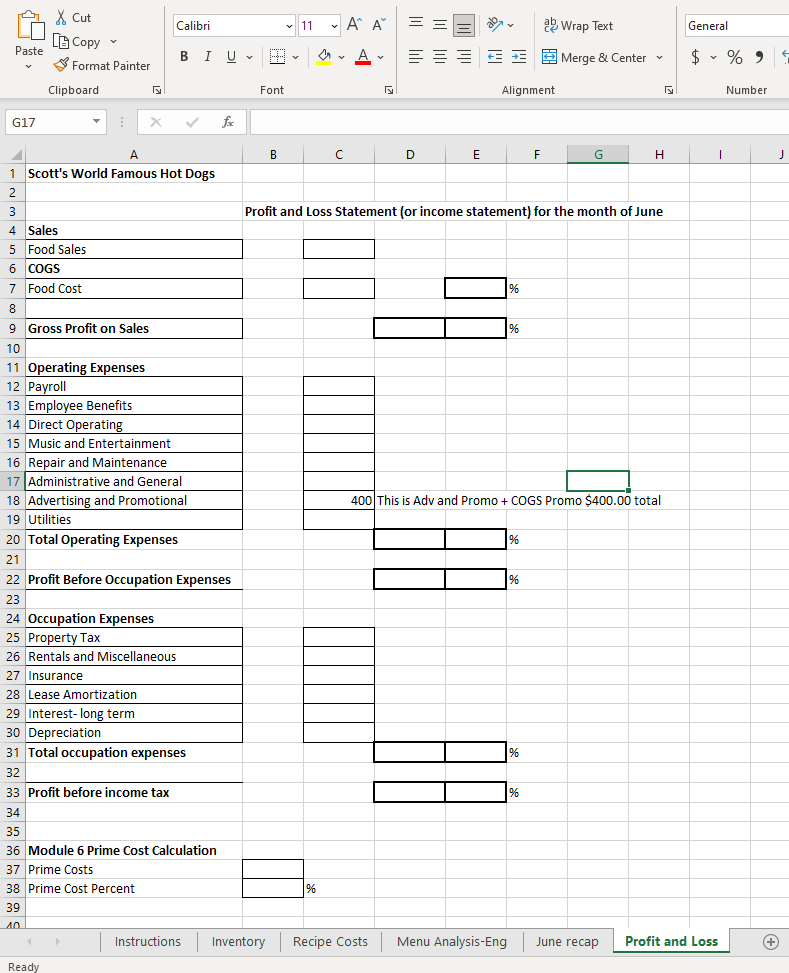Expand the Copy dropdown arrow
Viewport: 789px width, 973px height.
[113, 42]
